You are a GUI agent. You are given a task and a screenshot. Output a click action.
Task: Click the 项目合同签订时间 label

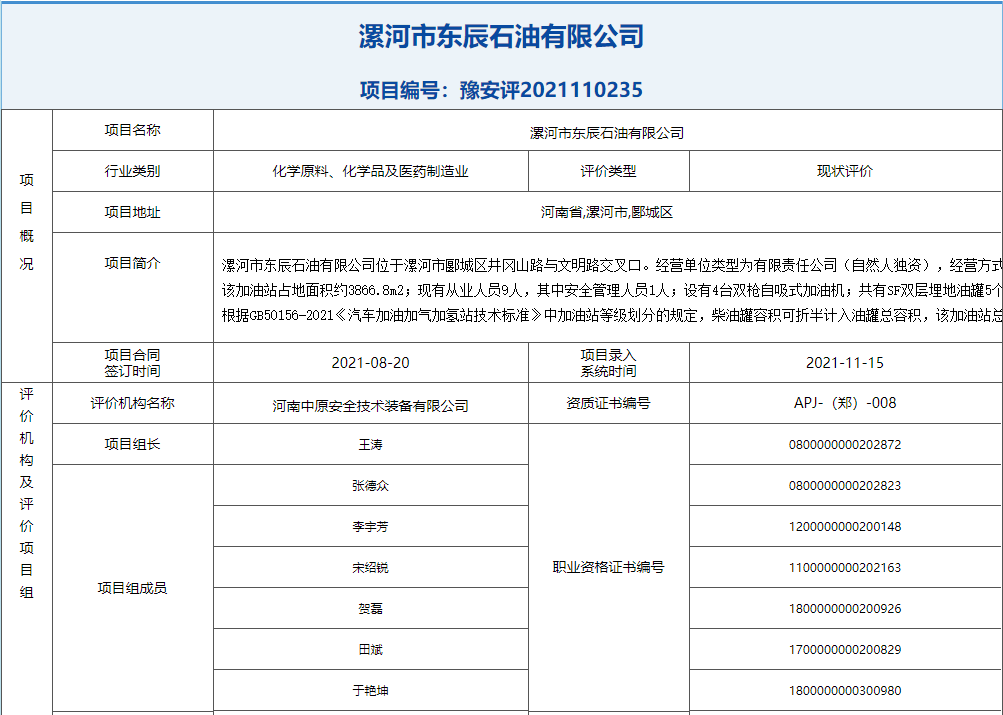(132, 363)
